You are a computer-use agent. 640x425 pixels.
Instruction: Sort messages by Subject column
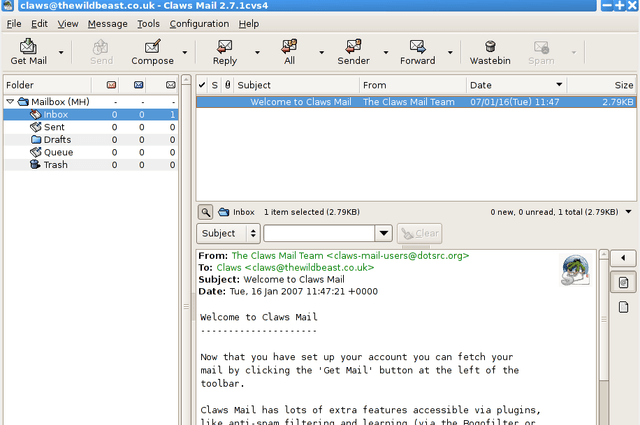coord(297,85)
